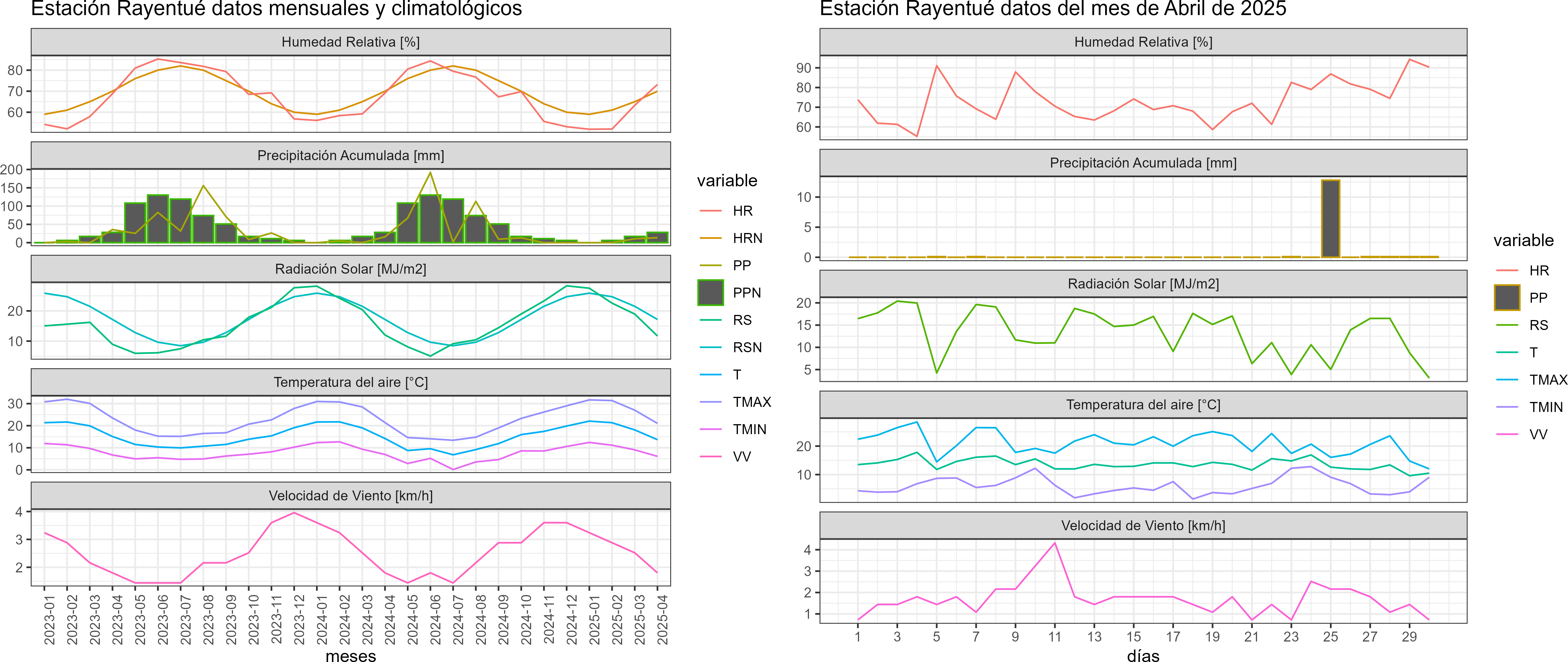Click day 25 tick on días axis
1568x662 pixels.
point(1330,637)
